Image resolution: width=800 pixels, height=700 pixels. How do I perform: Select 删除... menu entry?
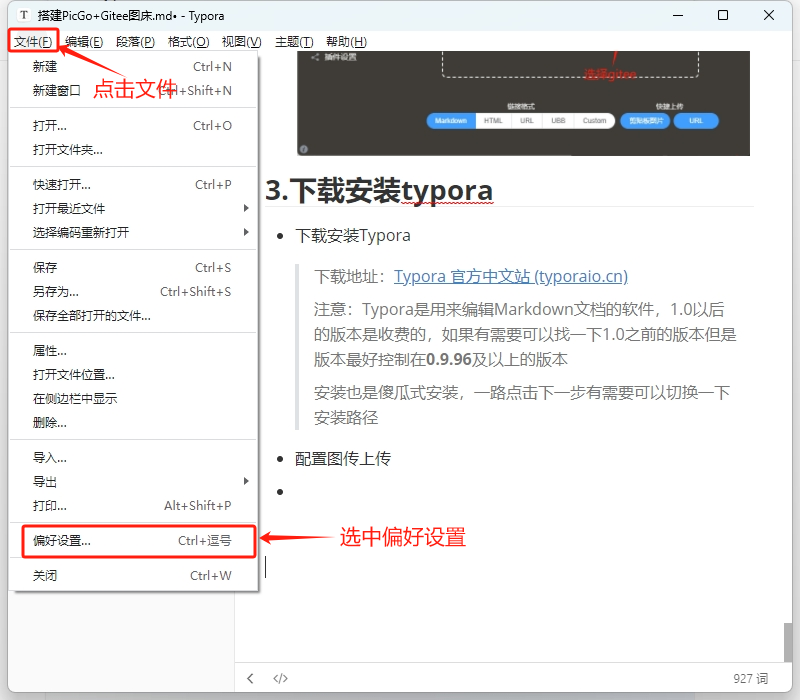click(x=133, y=422)
